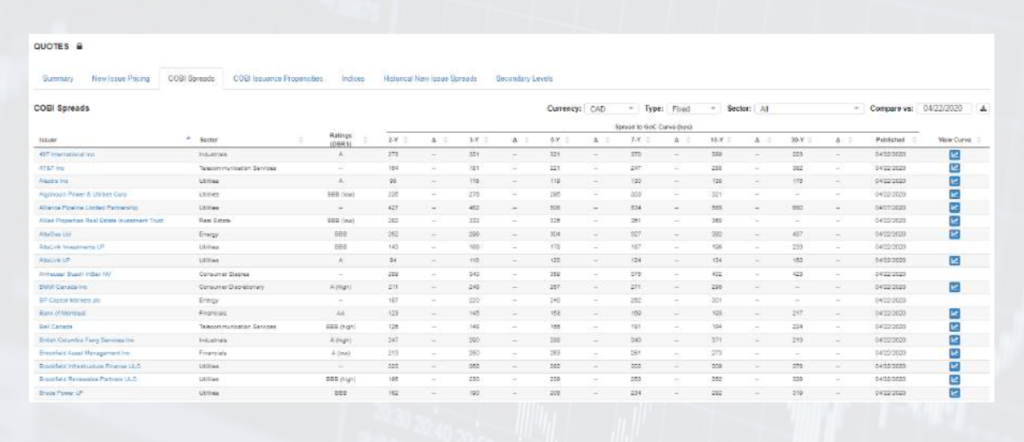View the BMW Canada Inc curve chart

[954, 287]
